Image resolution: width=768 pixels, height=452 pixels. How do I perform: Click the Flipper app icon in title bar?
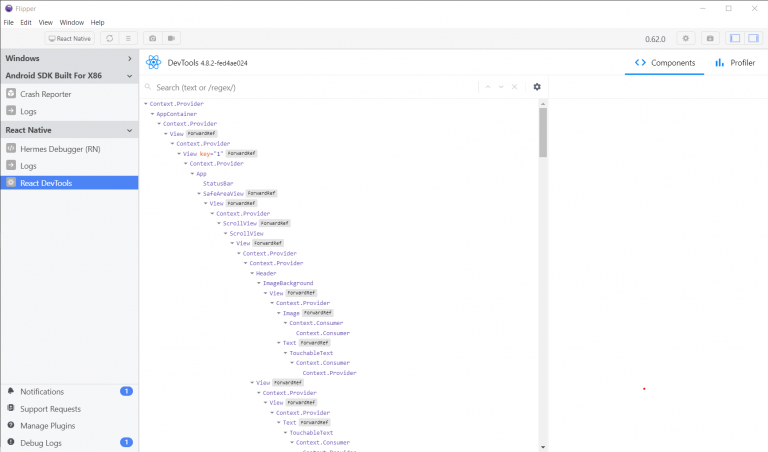coord(8,8)
